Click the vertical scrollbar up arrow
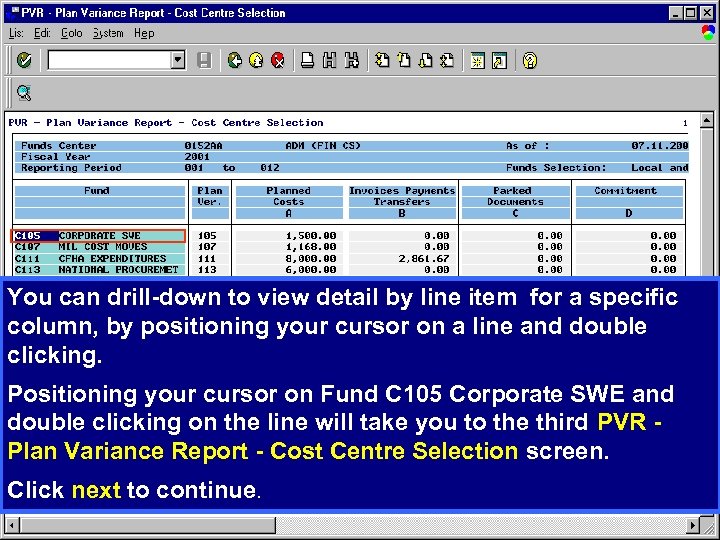 click(x=707, y=121)
